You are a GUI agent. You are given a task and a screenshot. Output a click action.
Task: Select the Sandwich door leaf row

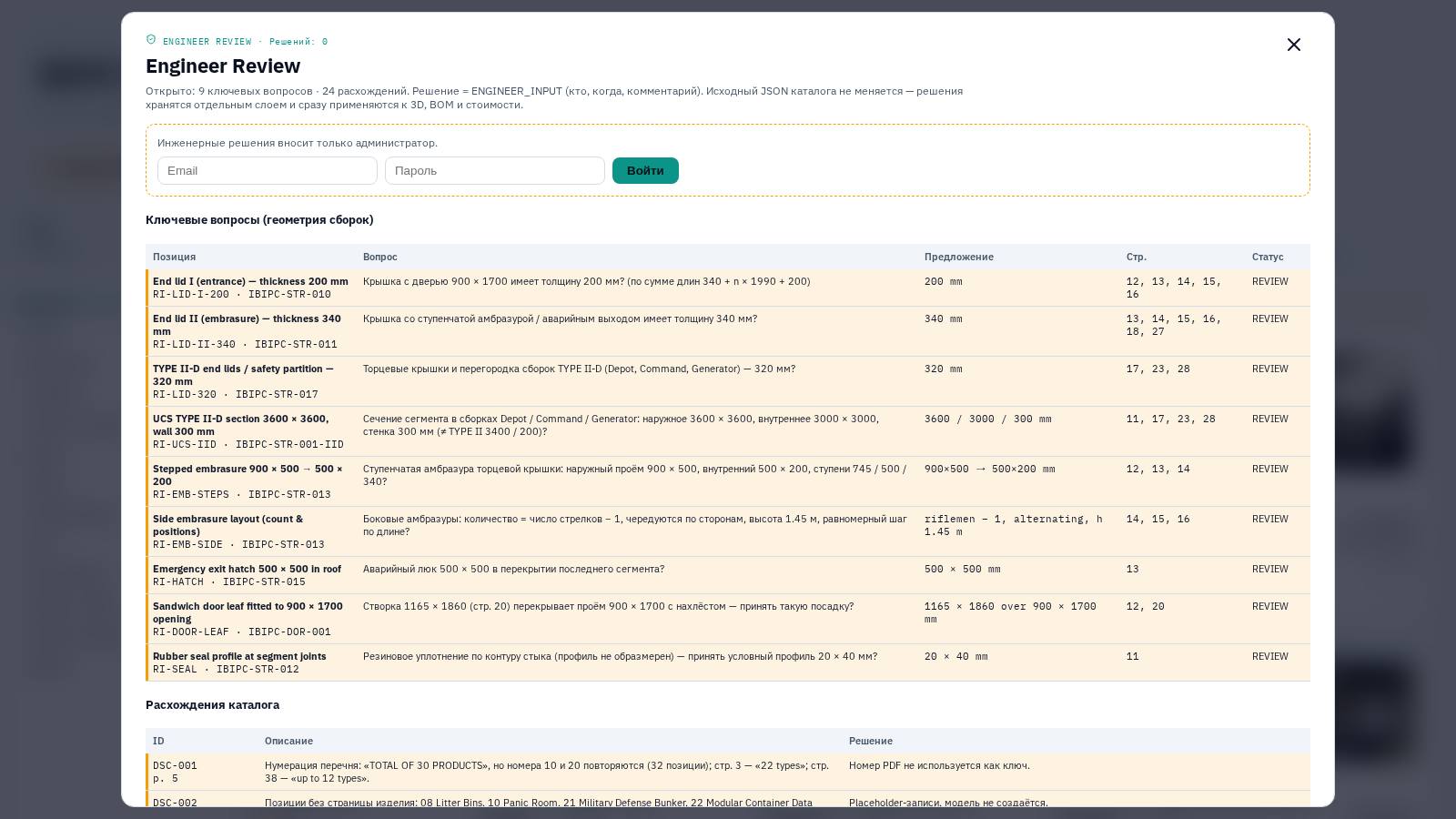[728, 619]
